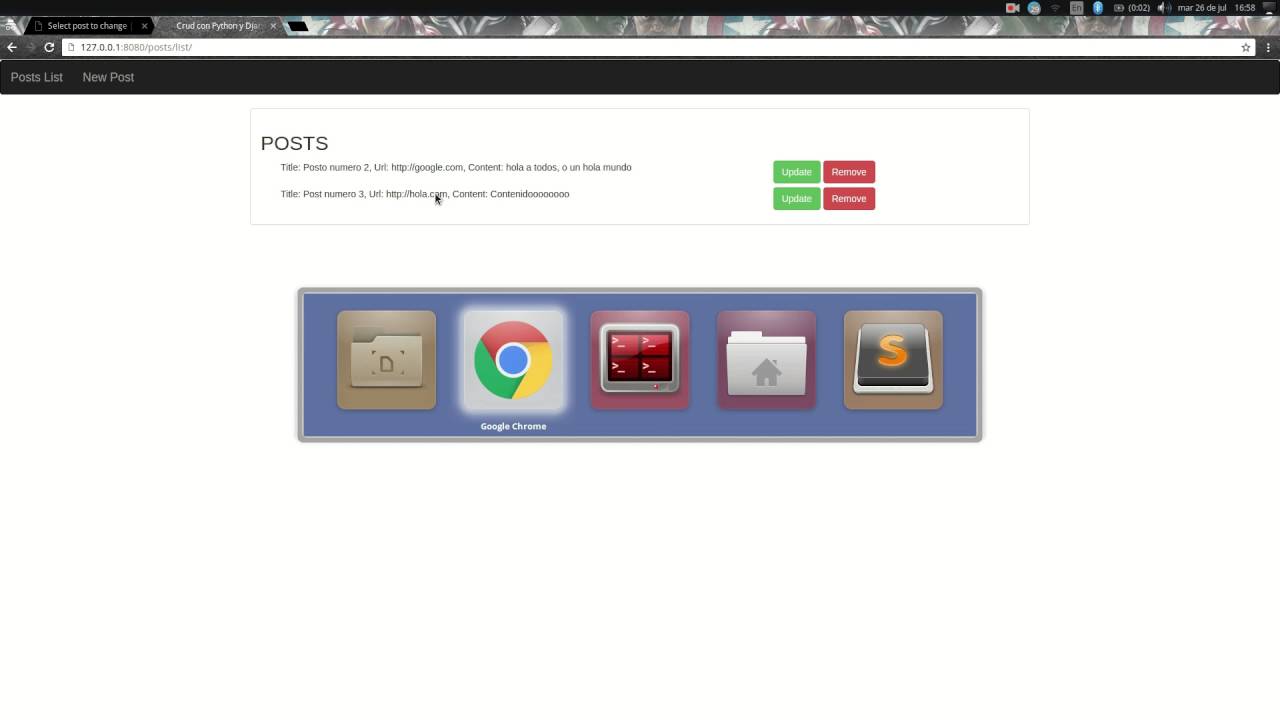Viewport: 1280px width, 720px height.
Task: Open the Chrome three-dot menu
Action: [x=1269, y=47]
